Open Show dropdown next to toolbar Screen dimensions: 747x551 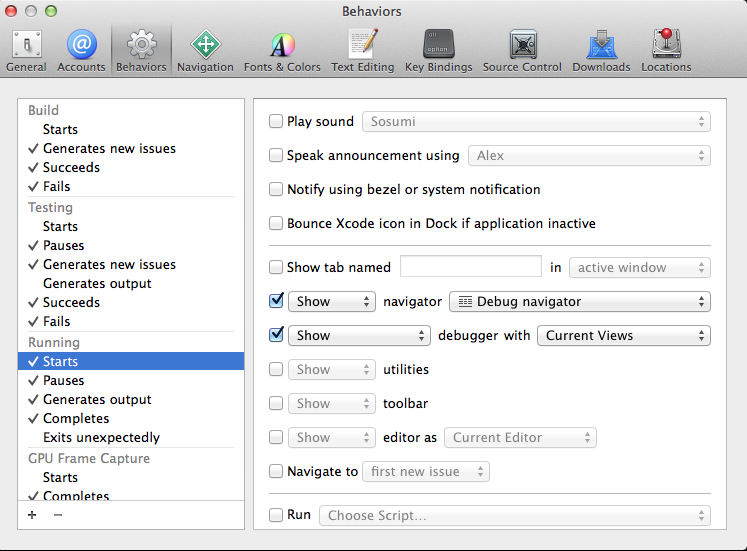pyautogui.click(x=332, y=404)
